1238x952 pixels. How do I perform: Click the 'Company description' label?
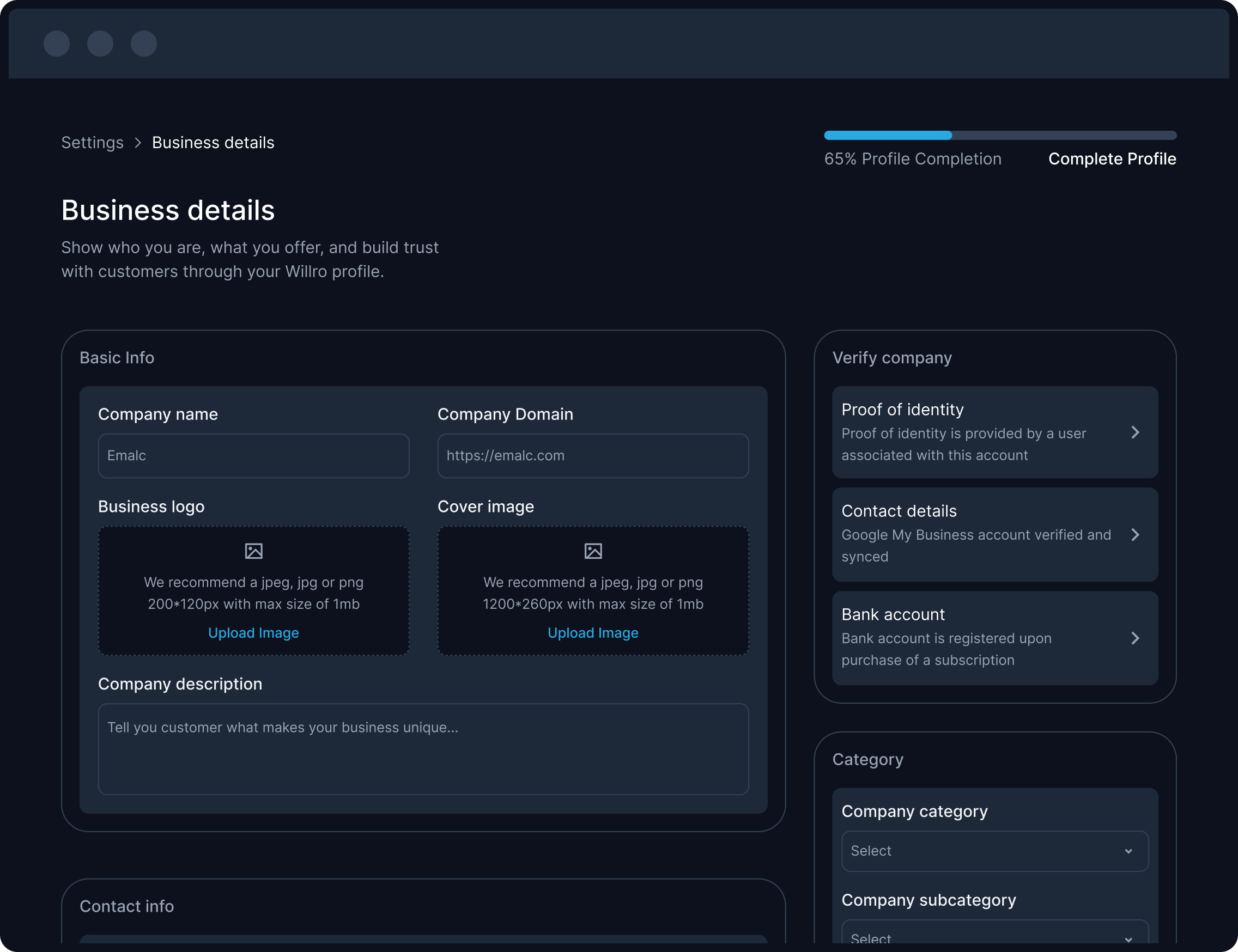[x=180, y=684]
